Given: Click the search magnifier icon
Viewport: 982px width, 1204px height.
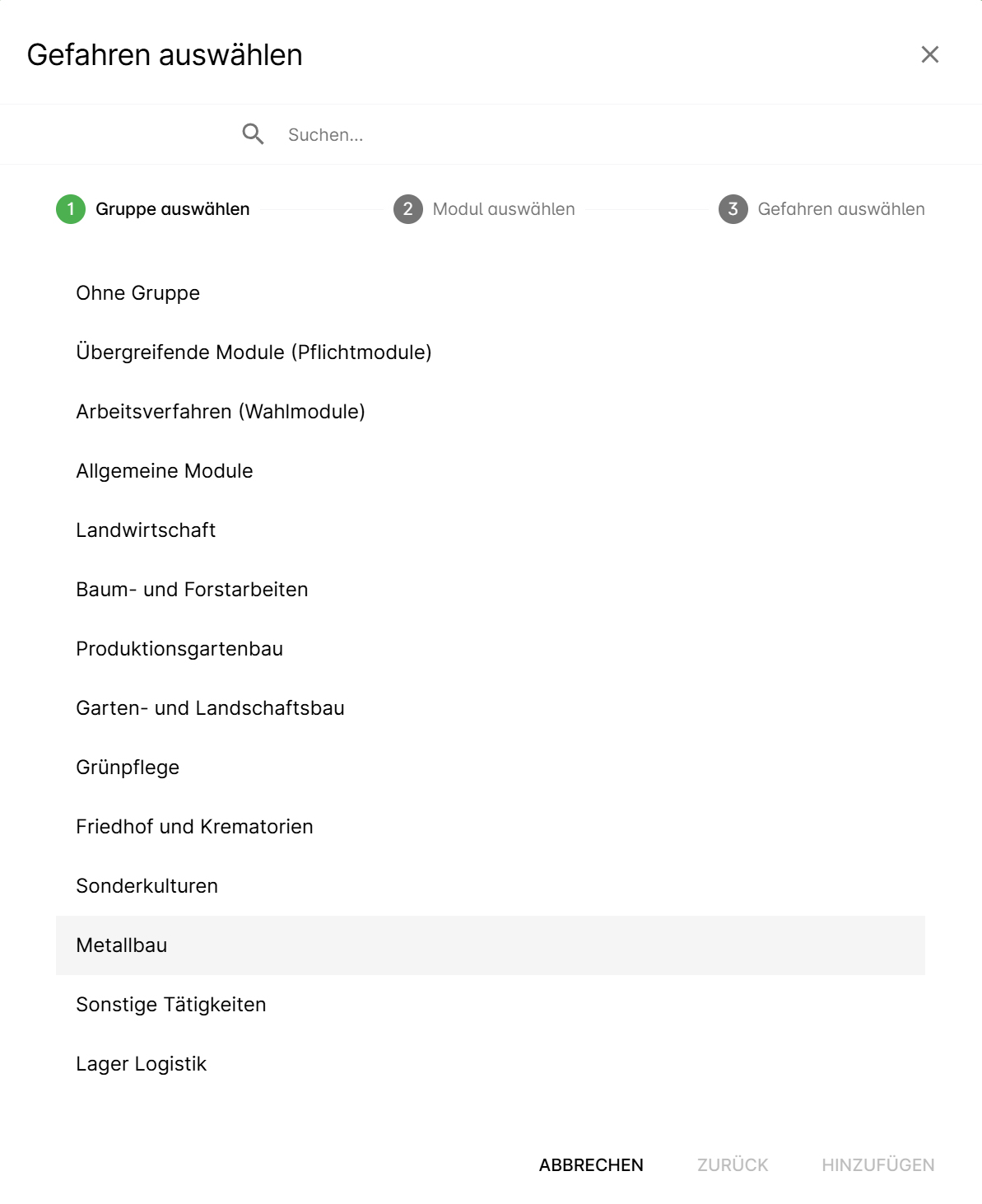Looking at the screenshot, I should pyautogui.click(x=253, y=134).
